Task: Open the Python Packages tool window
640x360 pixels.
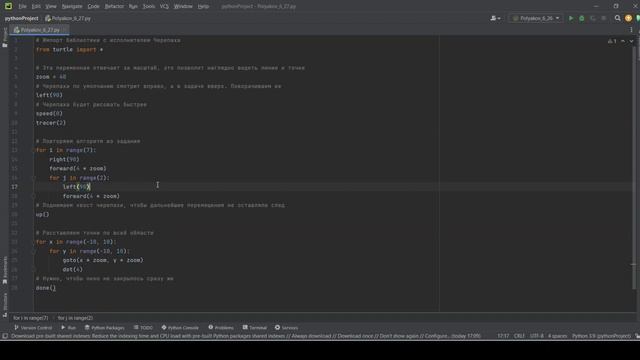Action: coord(104,328)
